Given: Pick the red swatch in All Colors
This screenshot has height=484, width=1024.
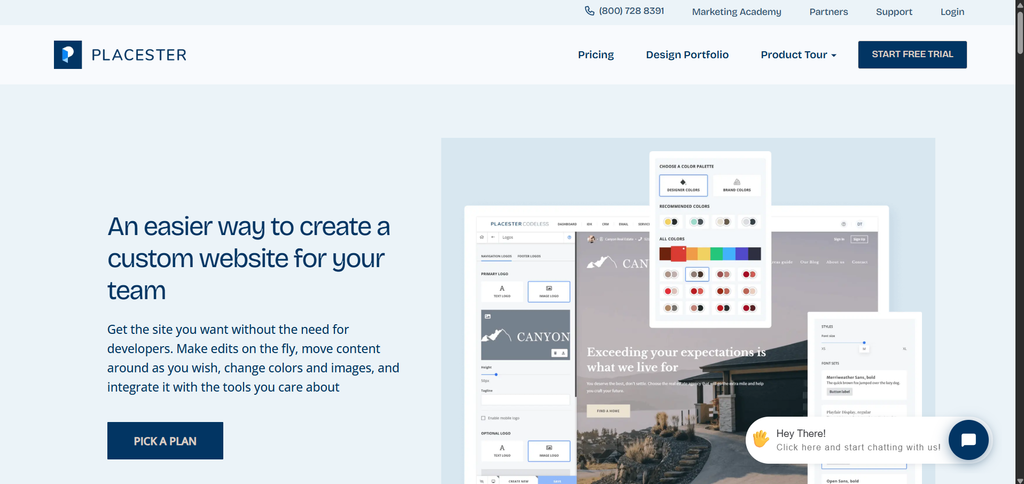Looking at the screenshot, I should pos(678,254).
